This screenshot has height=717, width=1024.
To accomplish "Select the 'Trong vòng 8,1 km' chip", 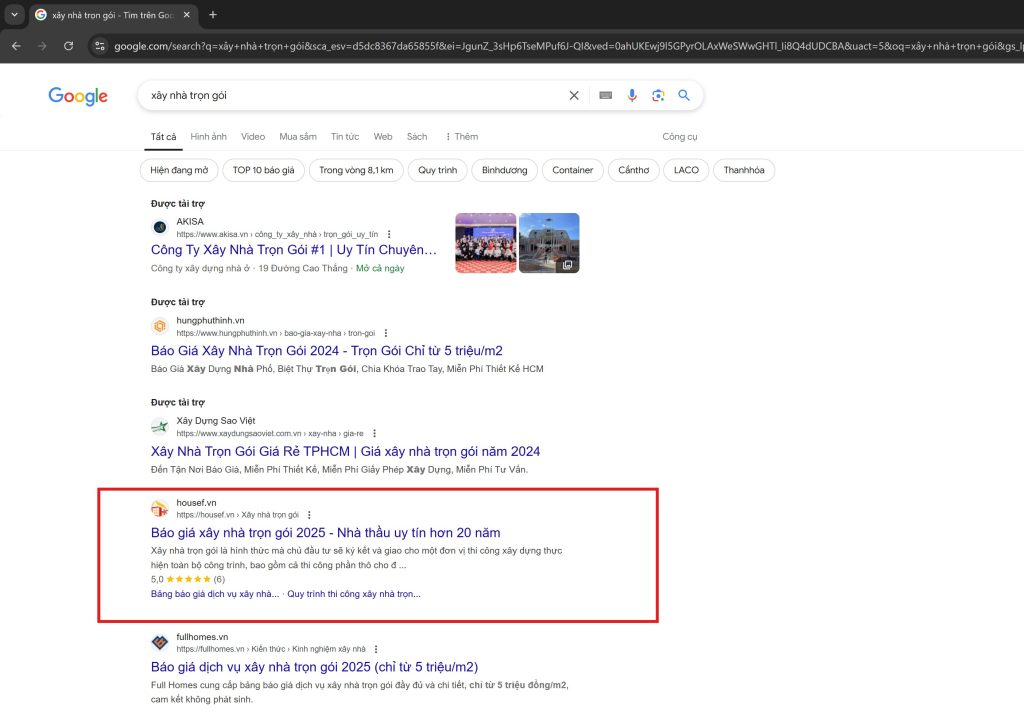I will click(x=356, y=170).
